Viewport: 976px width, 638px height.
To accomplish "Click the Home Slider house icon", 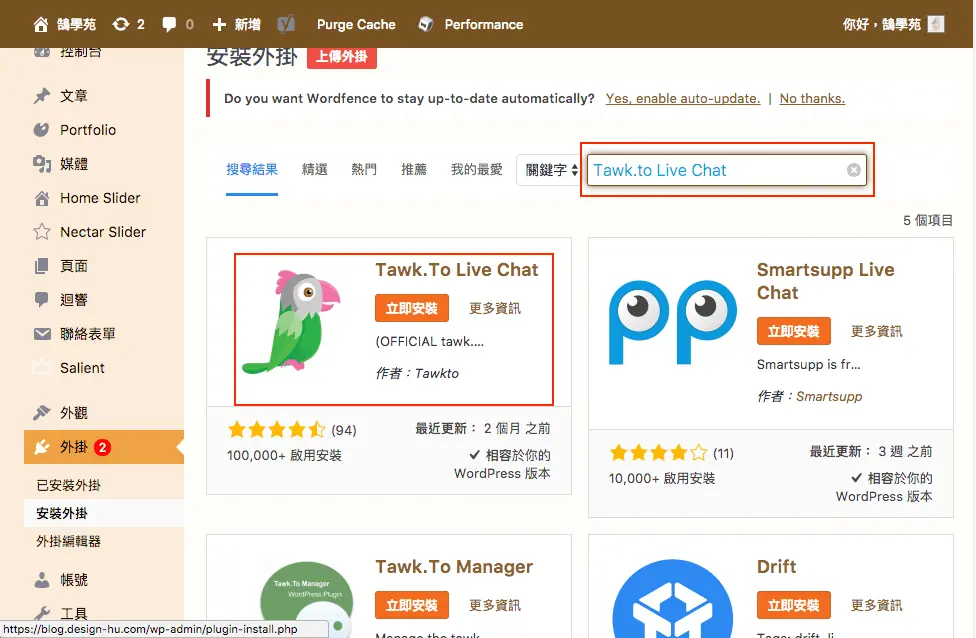I will click(42, 198).
